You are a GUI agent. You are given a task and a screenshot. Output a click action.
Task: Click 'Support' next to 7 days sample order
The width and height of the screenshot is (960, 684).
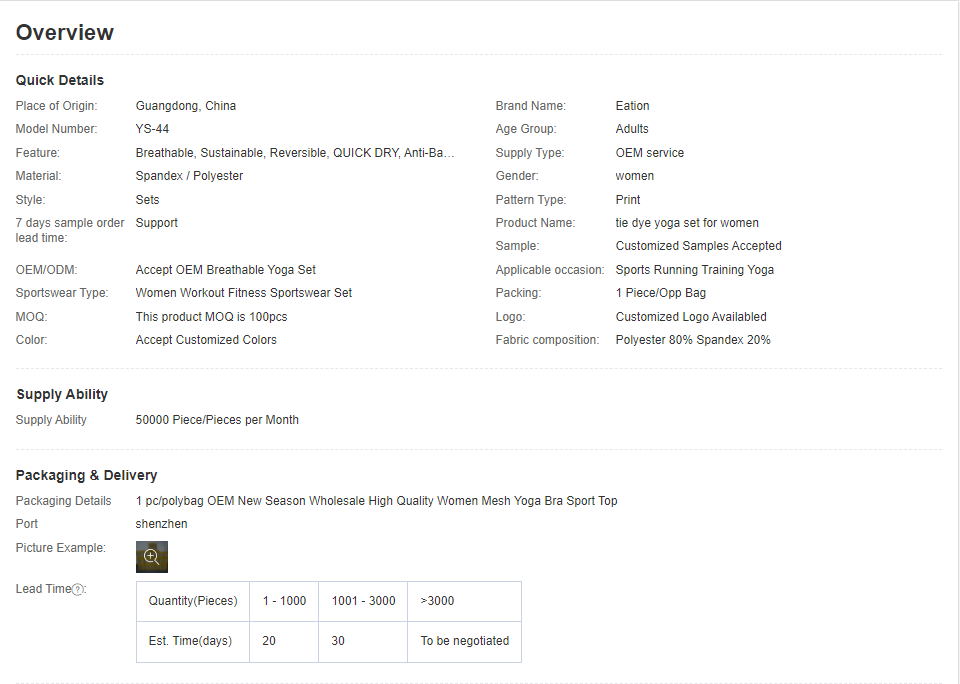coord(157,223)
